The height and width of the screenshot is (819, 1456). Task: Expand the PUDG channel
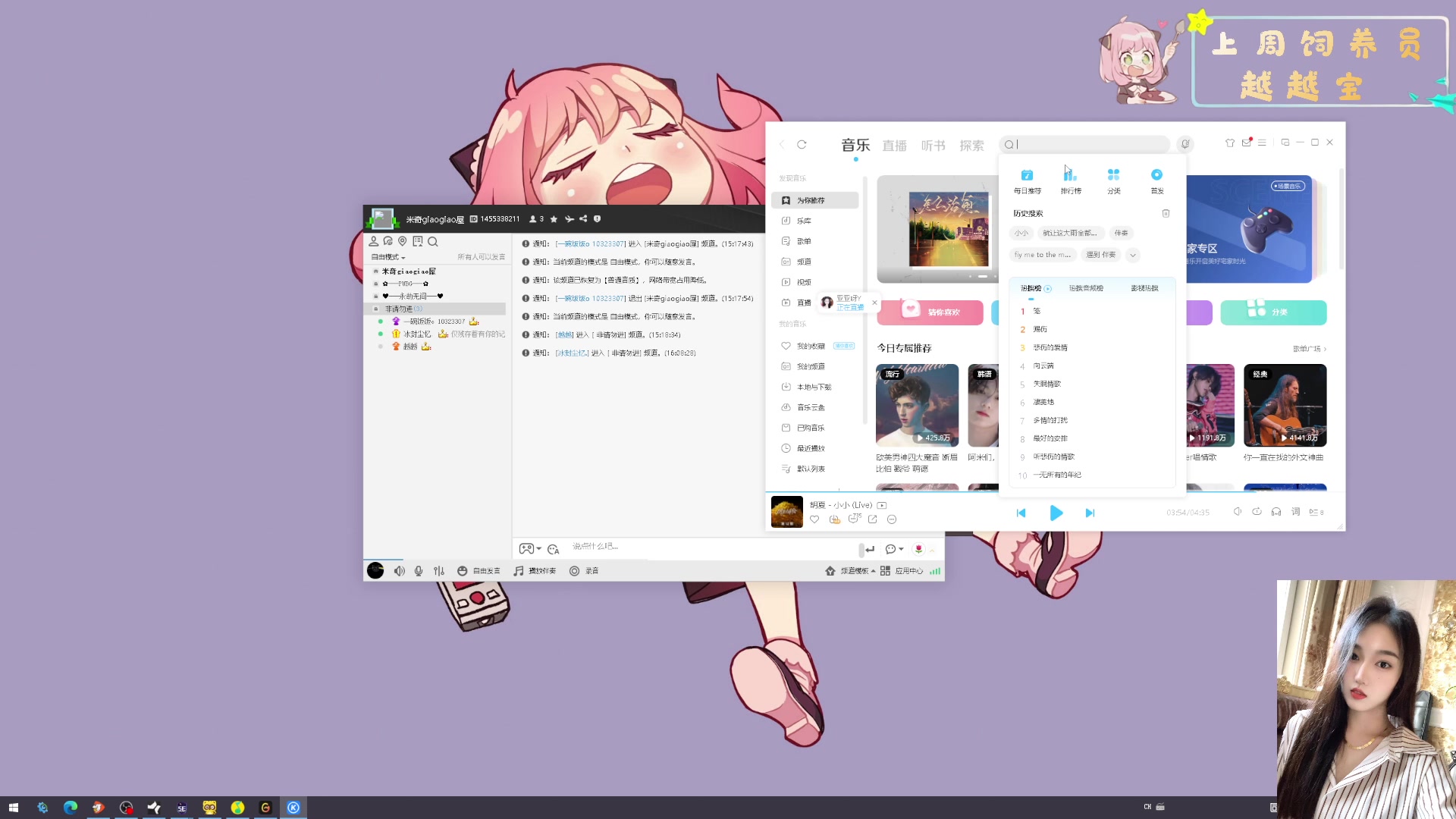(375, 284)
